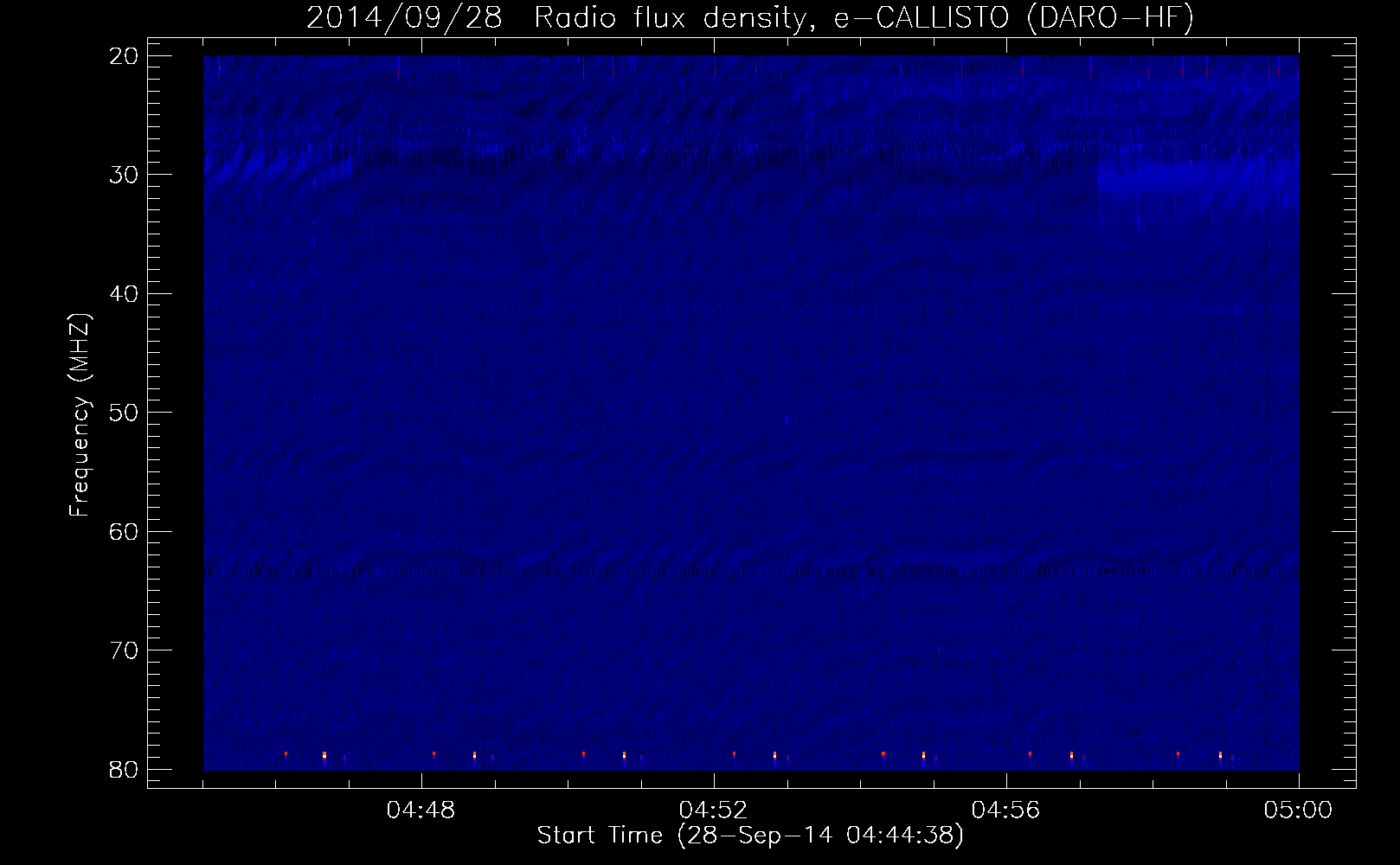Screen dimensions: 1400x865
Task: Click the 04:52 time tick label
Action: 713,811
